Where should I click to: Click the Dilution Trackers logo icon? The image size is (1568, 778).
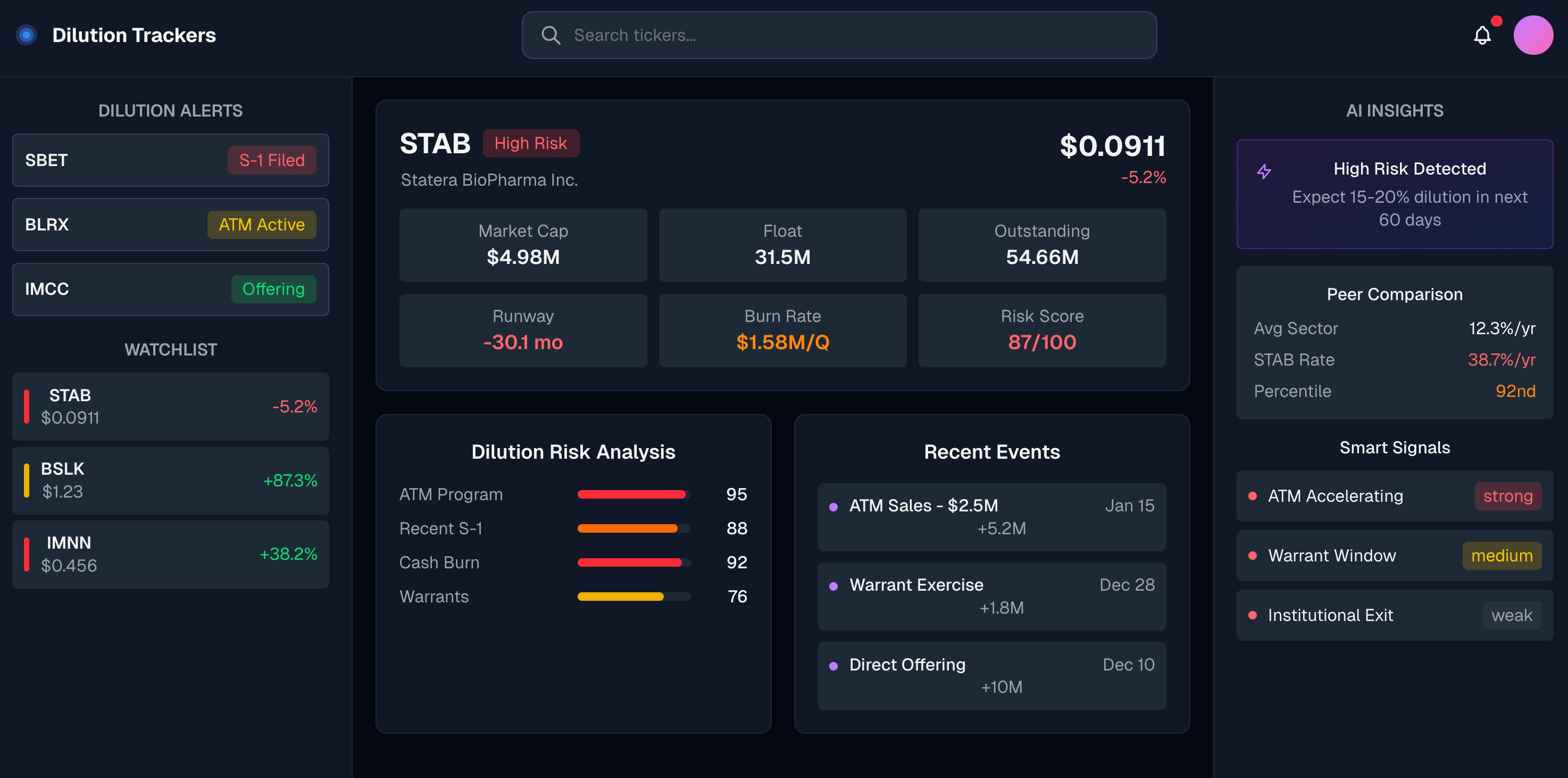(x=26, y=35)
